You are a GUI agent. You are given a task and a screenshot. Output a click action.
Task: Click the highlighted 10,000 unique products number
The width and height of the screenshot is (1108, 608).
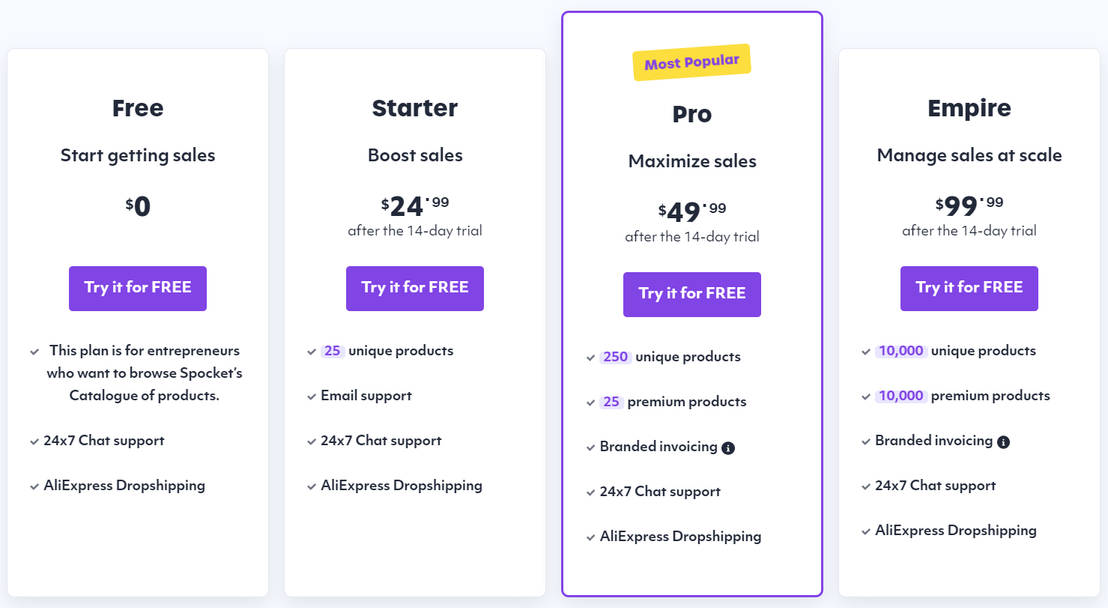click(x=900, y=351)
